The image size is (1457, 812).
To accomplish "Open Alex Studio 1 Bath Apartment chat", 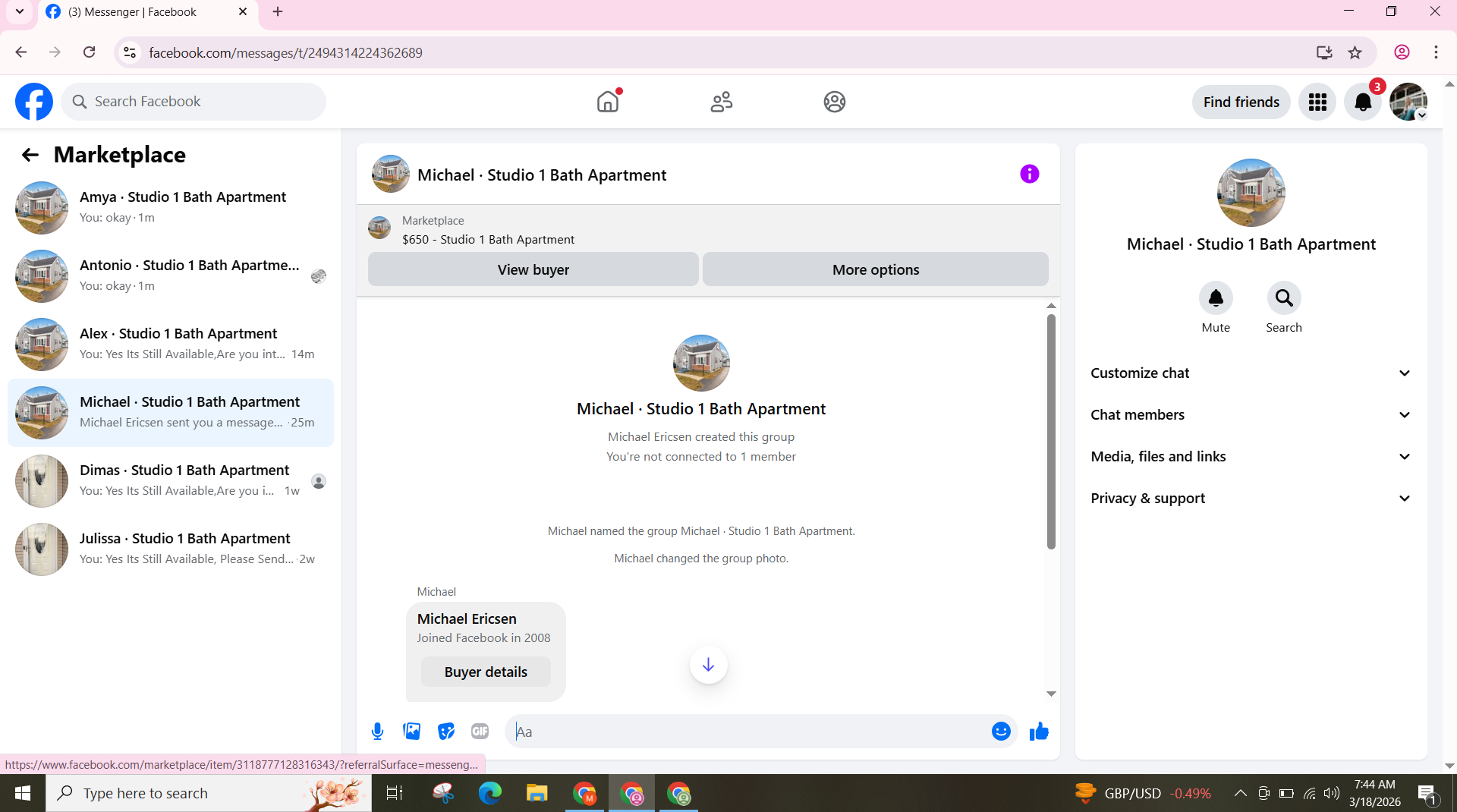I will click(171, 345).
